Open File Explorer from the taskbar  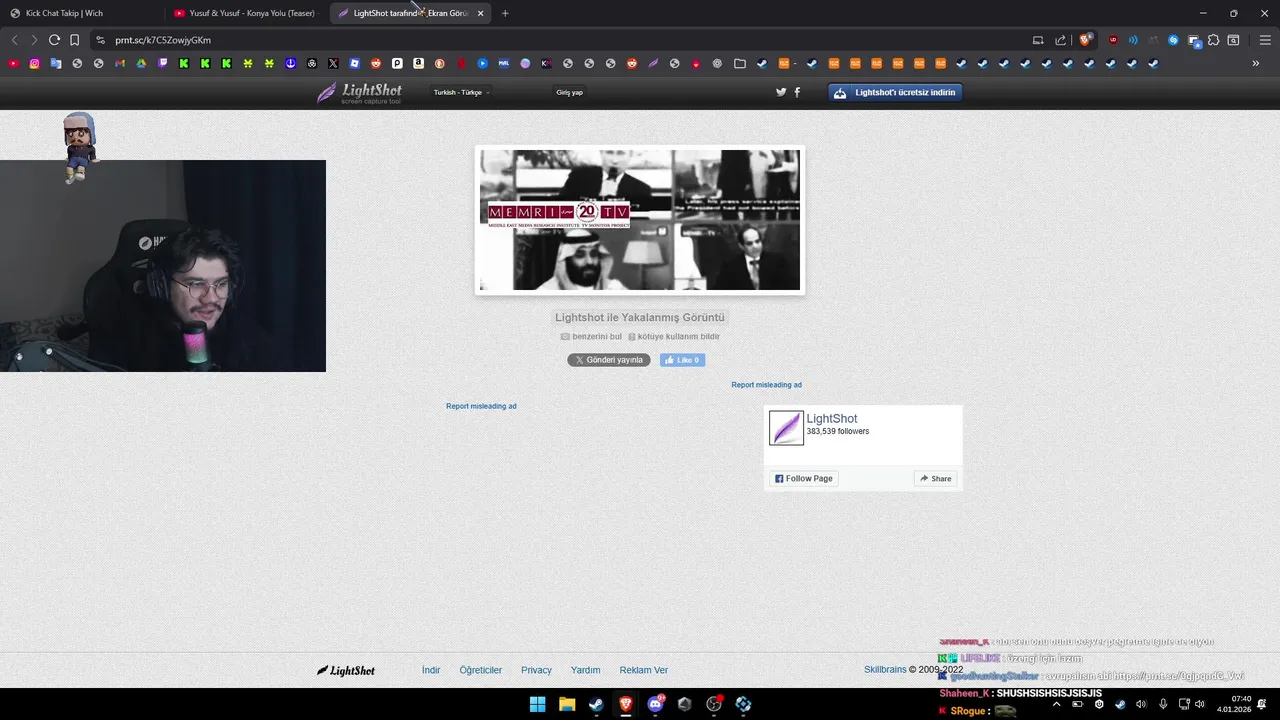(x=567, y=704)
